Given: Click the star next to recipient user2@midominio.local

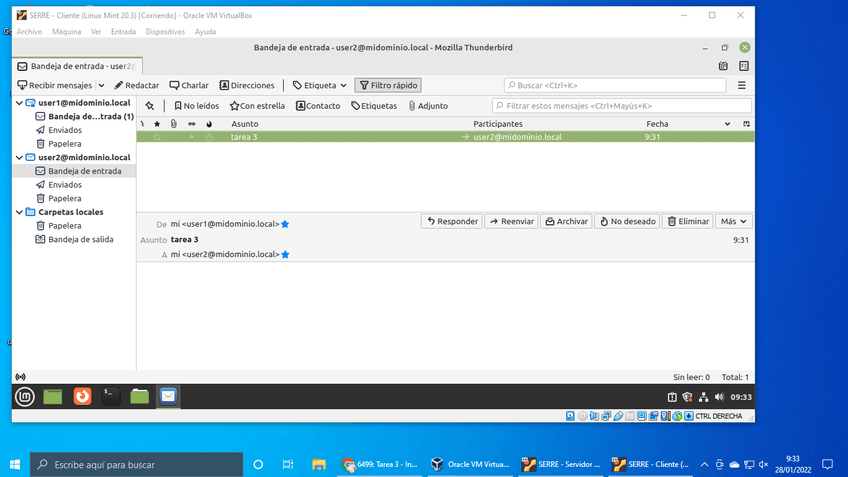Looking at the screenshot, I should [286, 255].
